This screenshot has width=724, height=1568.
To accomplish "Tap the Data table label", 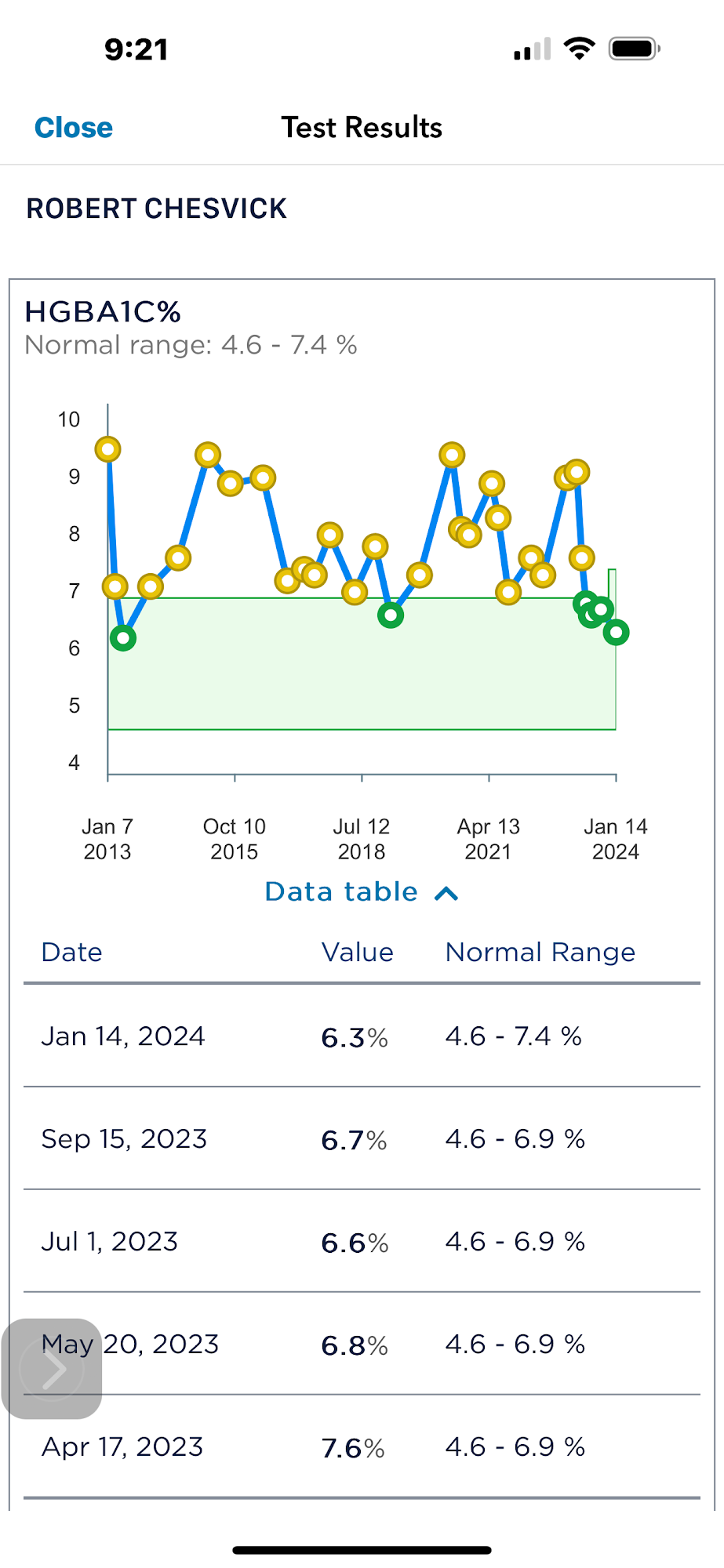I will (x=341, y=892).
